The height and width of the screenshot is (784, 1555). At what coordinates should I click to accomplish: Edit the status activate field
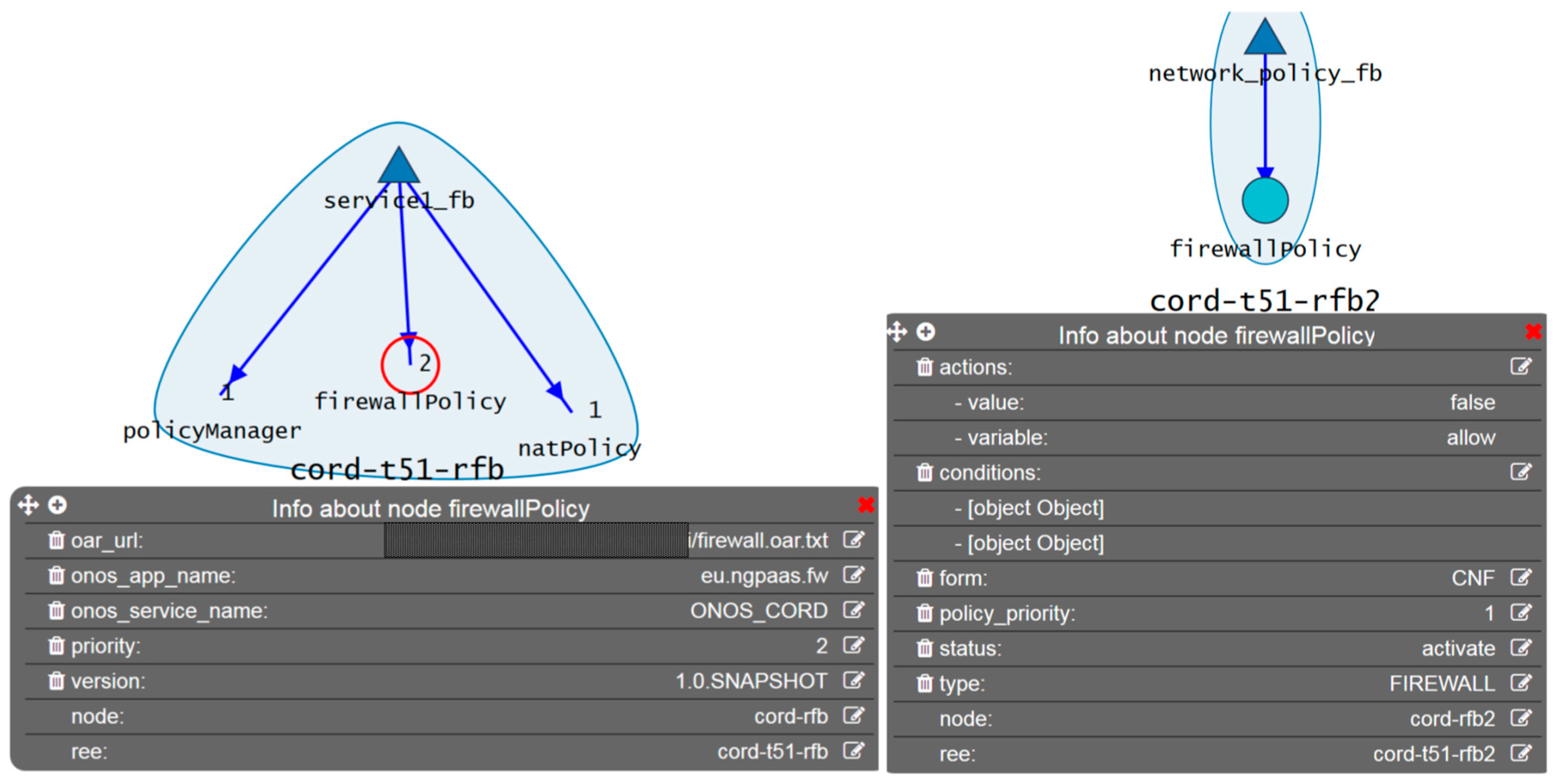click(x=1520, y=648)
